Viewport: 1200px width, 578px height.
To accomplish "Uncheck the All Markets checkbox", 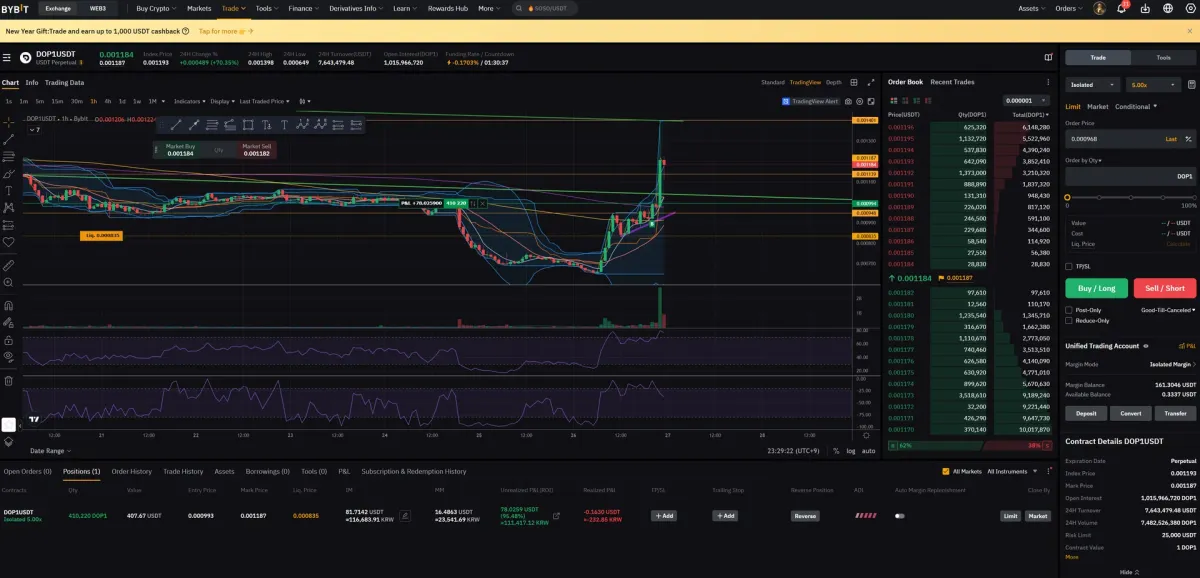I will tap(946, 471).
